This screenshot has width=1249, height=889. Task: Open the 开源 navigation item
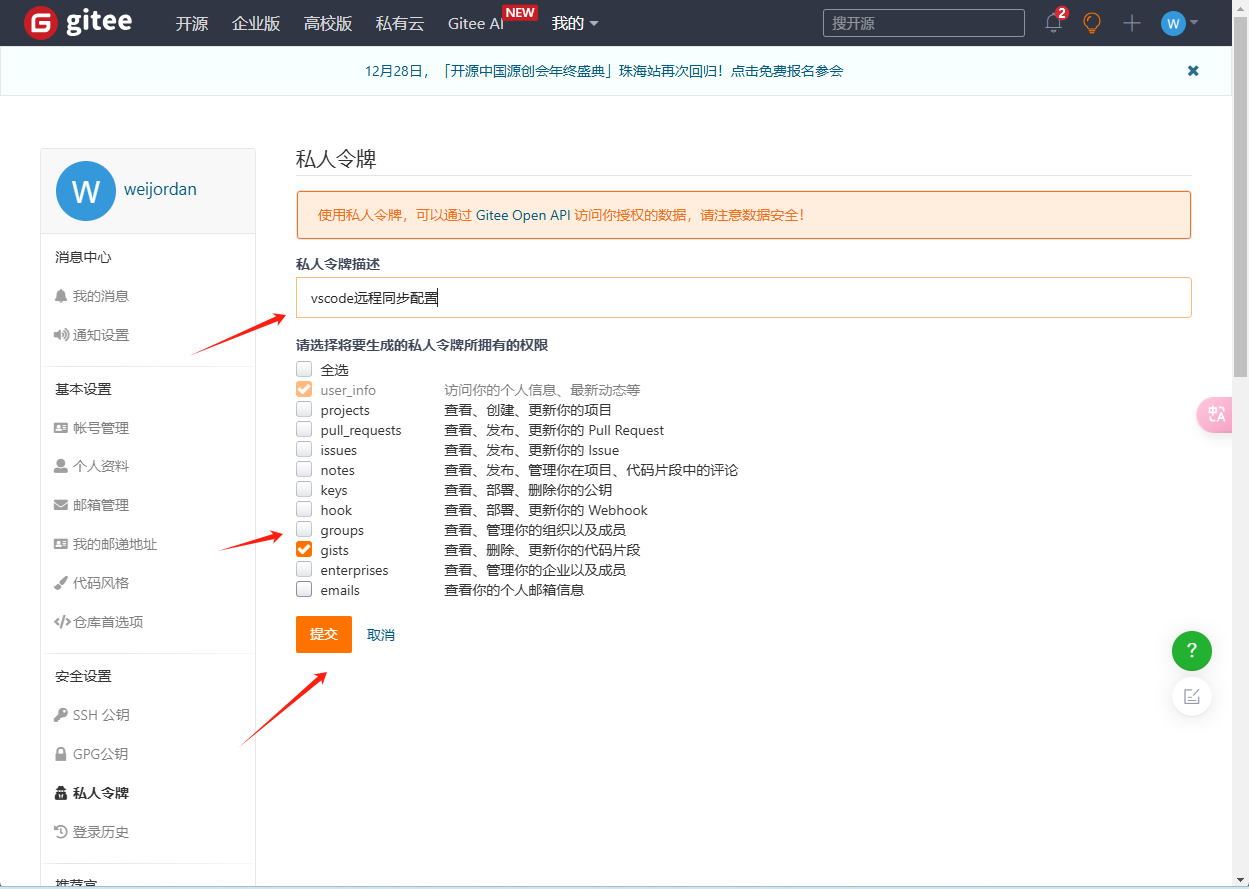[x=192, y=23]
